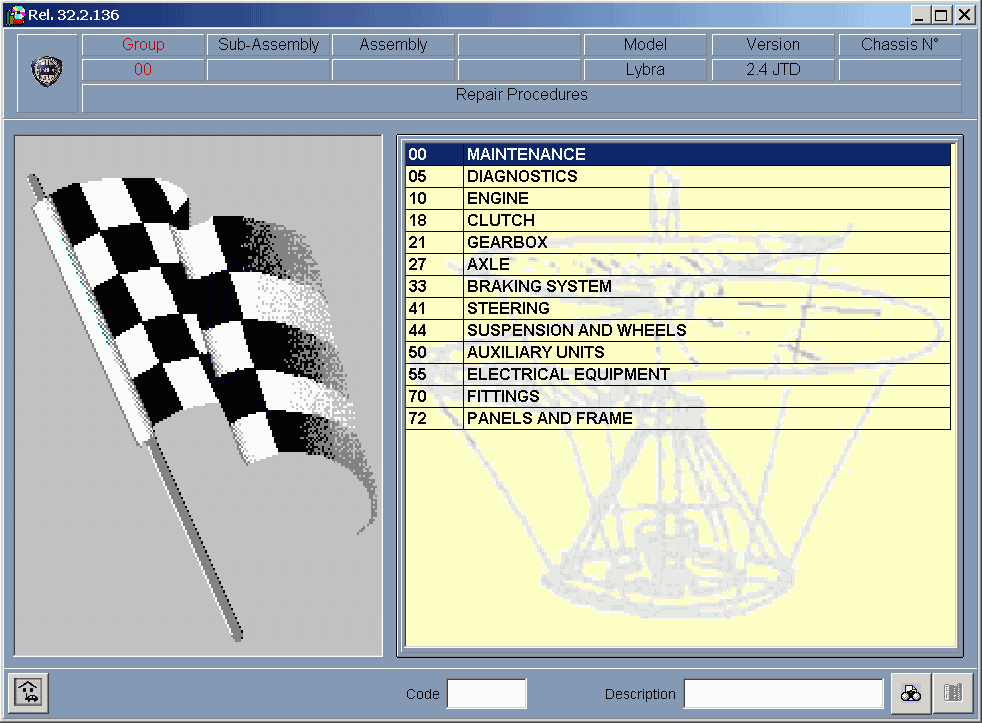Click the Model header cell

[645, 44]
